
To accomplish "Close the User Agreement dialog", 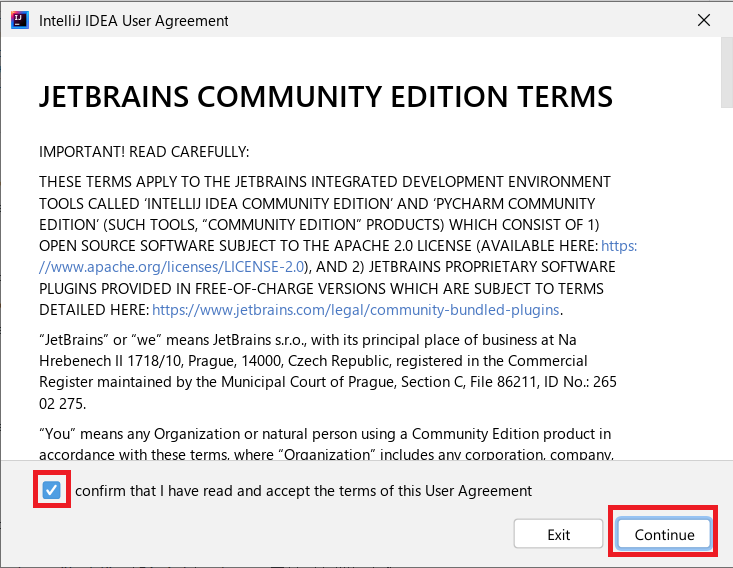I will [x=704, y=20].
